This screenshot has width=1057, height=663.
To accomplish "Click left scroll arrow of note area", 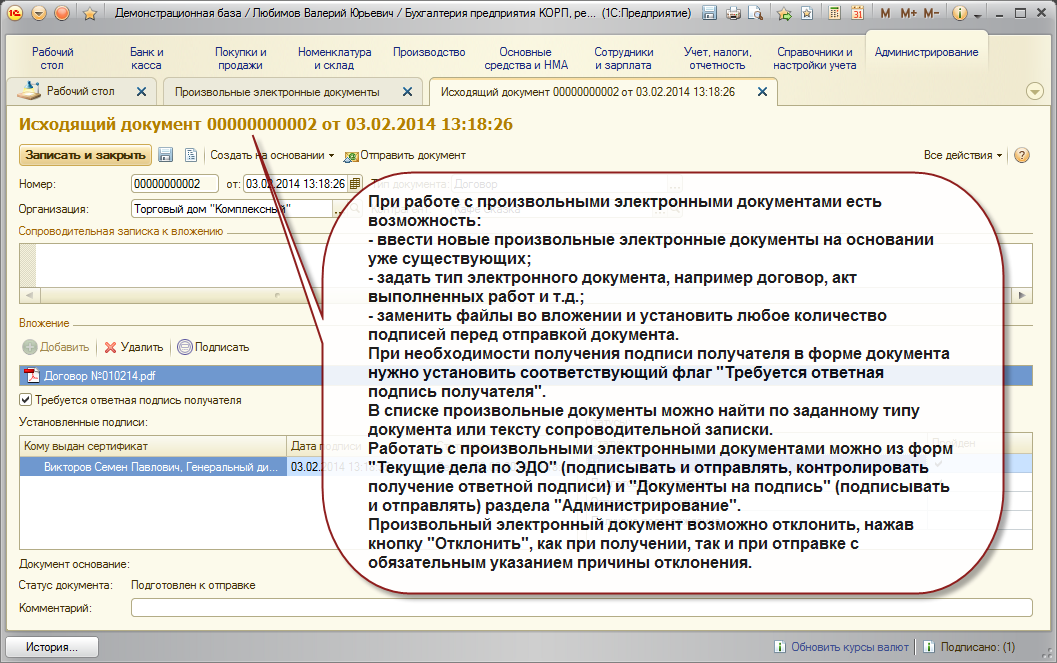I will coord(28,296).
